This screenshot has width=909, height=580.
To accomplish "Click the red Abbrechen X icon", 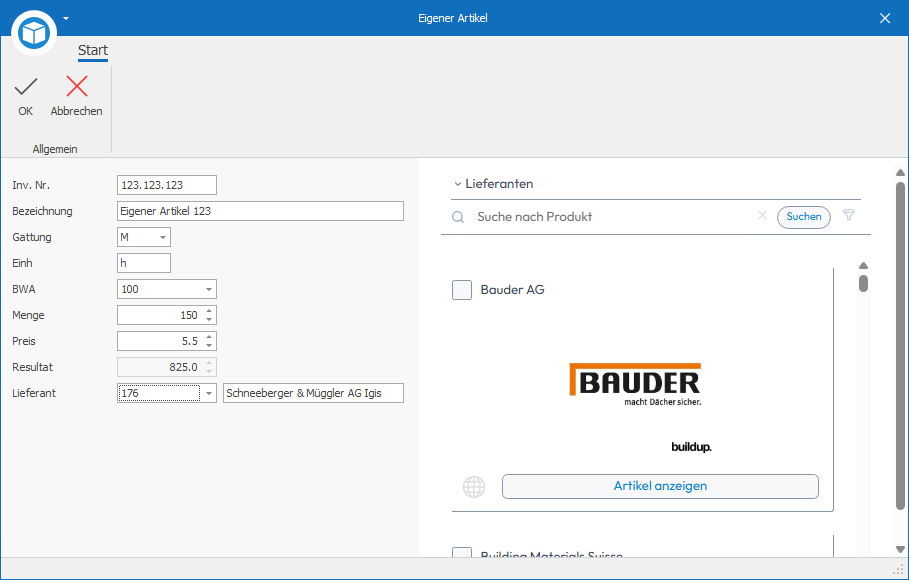I will [77, 86].
